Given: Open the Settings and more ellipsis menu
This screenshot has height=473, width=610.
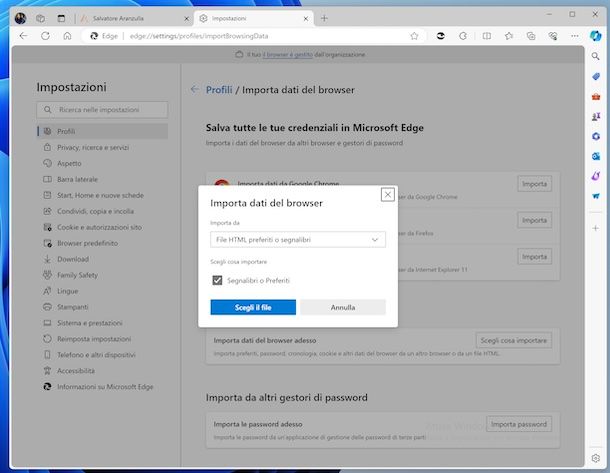Looking at the screenshot, I should click(x=575, y=36).
